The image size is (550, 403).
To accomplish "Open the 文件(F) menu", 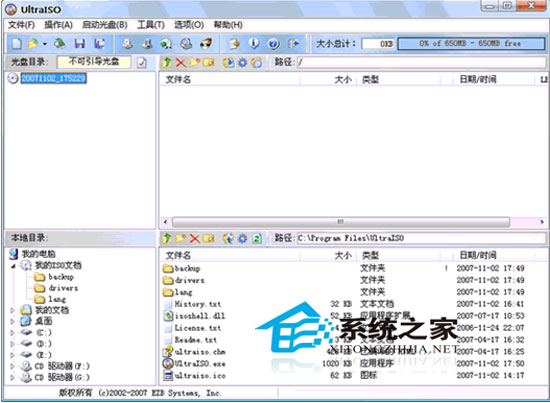I will click(21, 25).
